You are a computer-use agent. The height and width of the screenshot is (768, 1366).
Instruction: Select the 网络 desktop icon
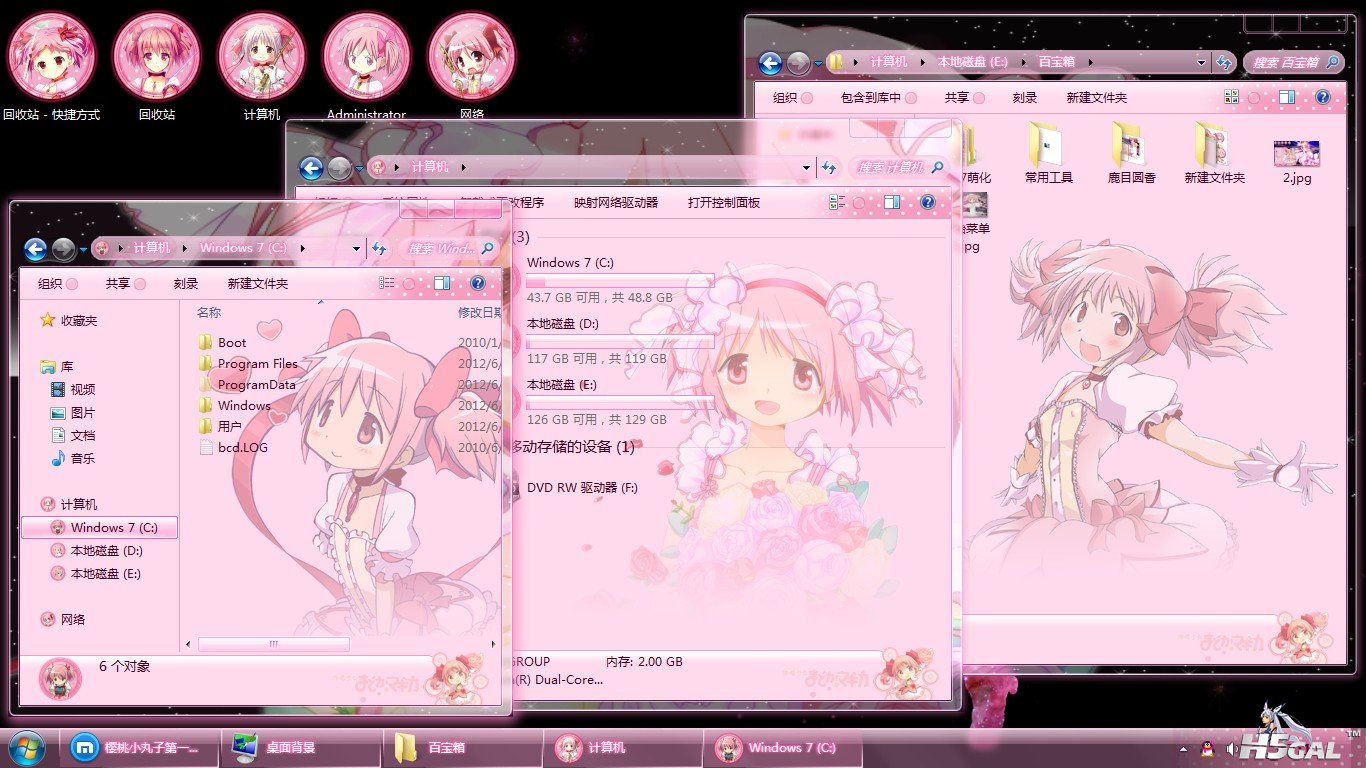click(472, 66)
